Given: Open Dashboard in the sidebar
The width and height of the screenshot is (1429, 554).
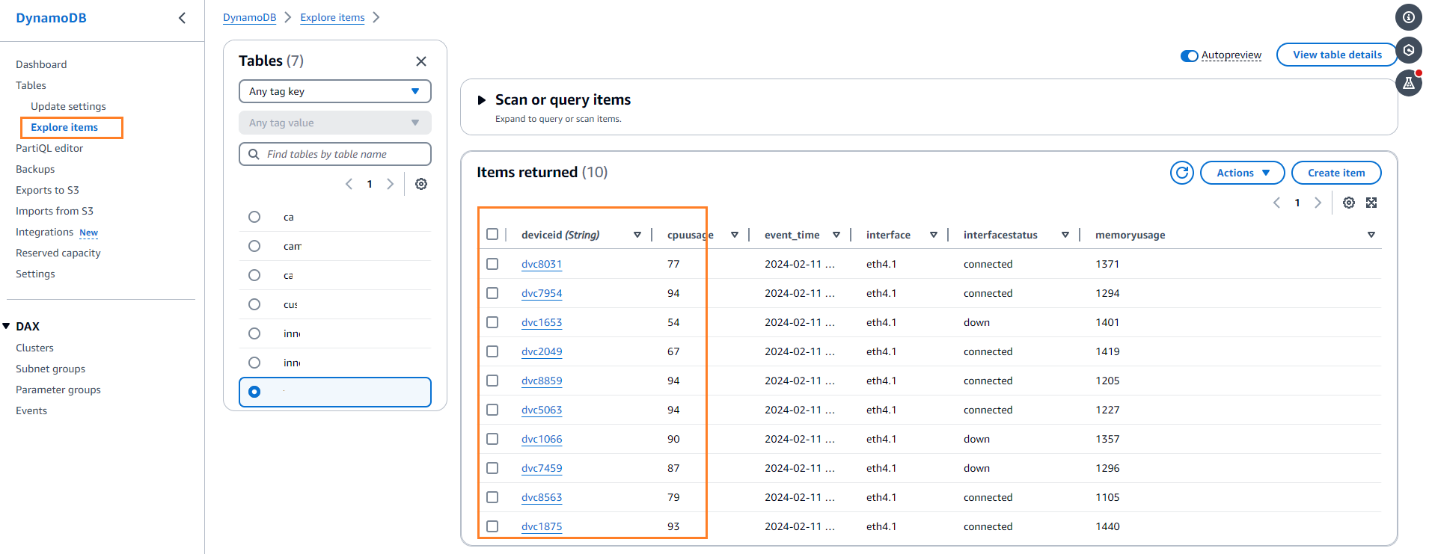Looking at the screenshot, I should (x=41, y=64).
